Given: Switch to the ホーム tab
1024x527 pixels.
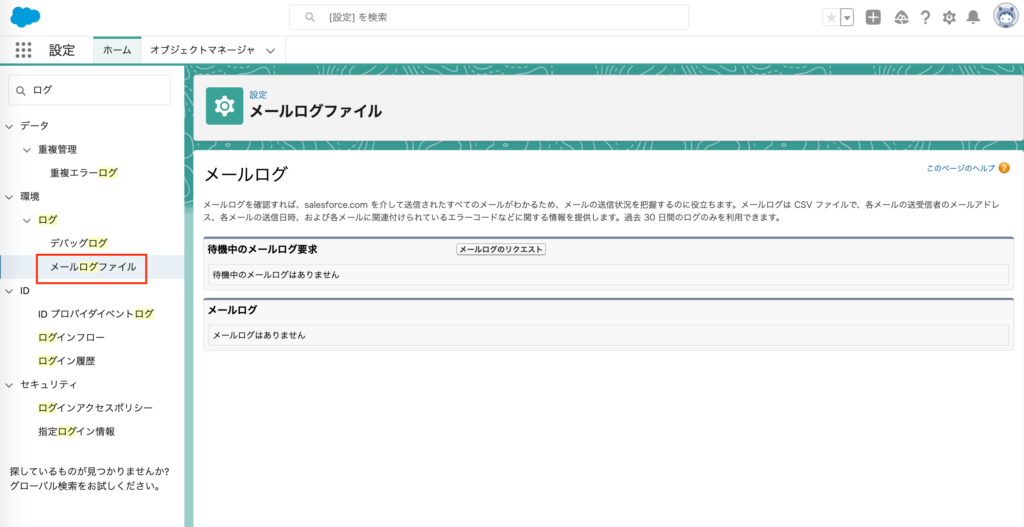Looking at the screenshot, I should point(117,50).
